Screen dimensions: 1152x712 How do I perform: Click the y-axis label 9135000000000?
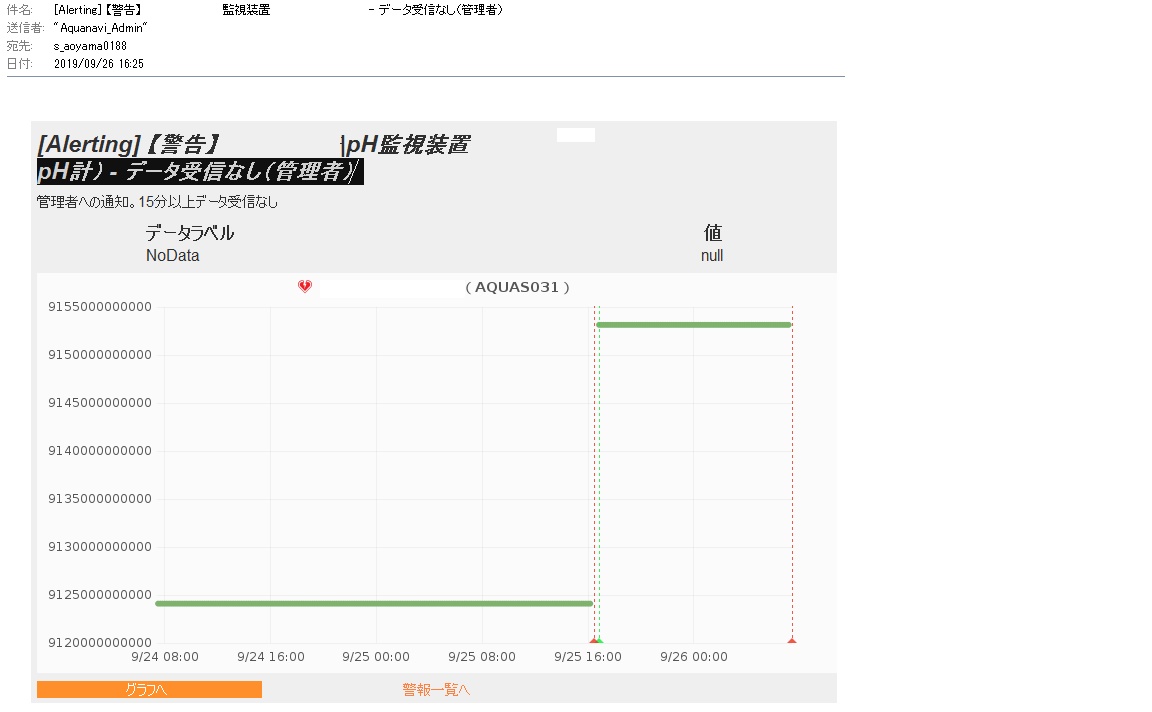[100, 499]
